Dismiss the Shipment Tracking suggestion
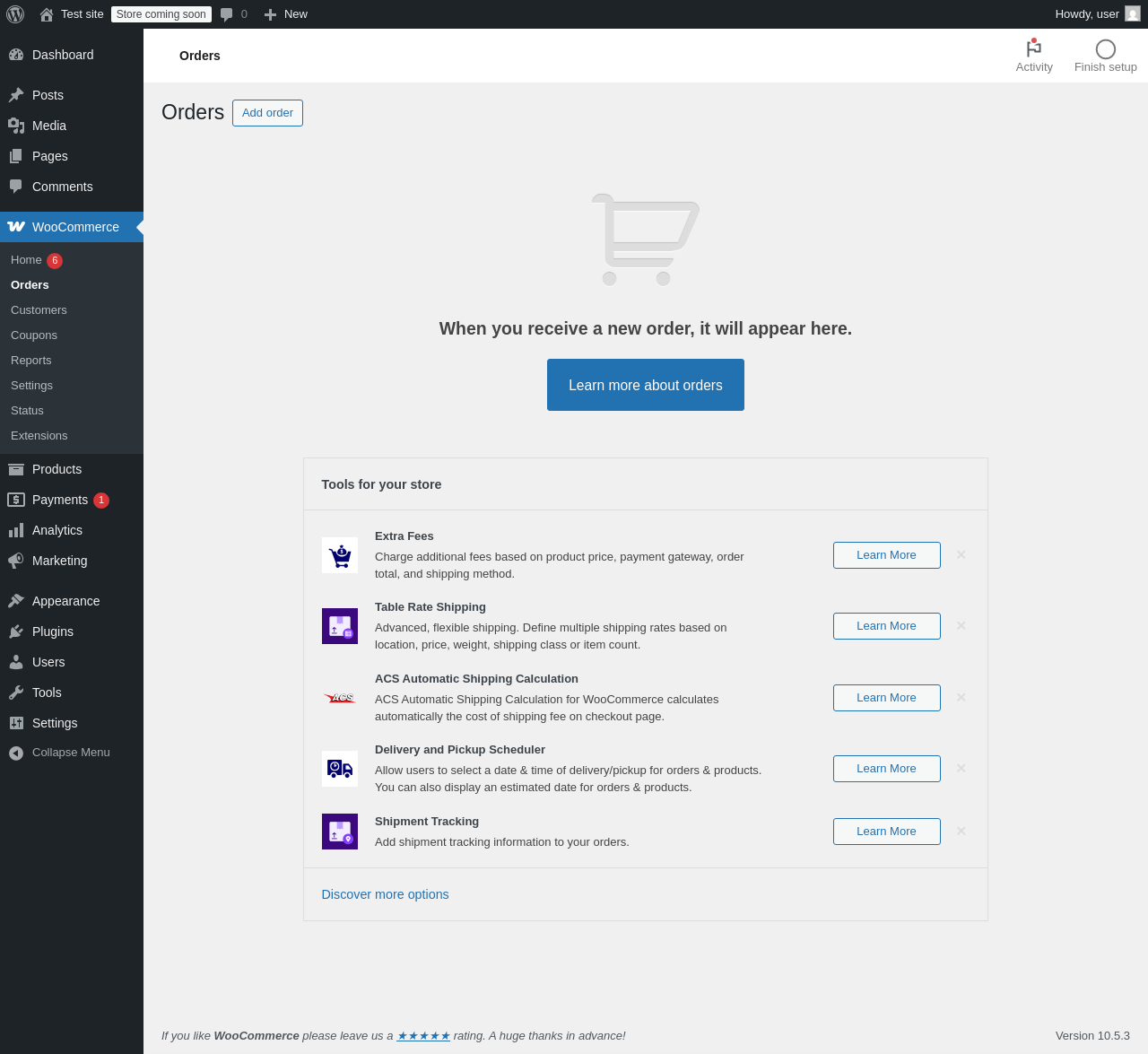The width and height of the screenshot is (1148, 1054). pyautogui.click(x=961, y=832)
